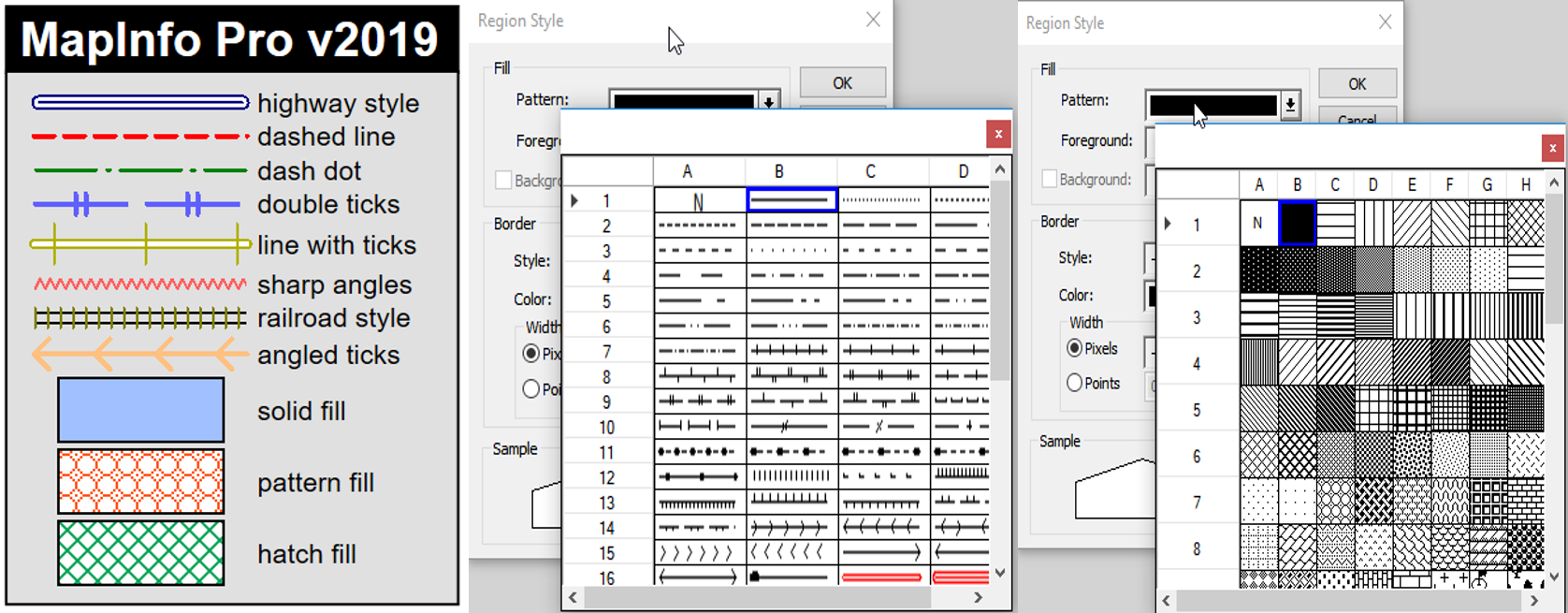Viewport: 1568px width, 613px height.
Task: Pick the double-arrow line style in row 16 column A
Action: point(699,577)
